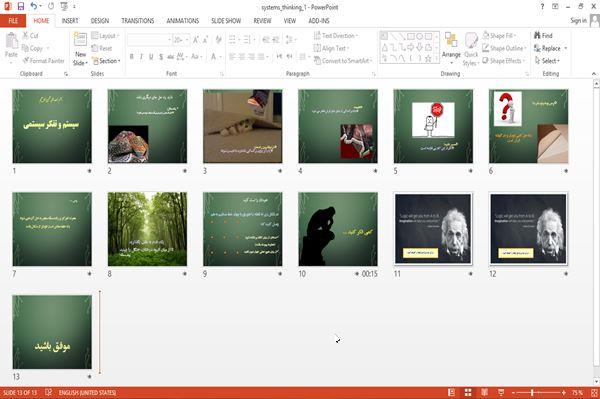Click Format Painter brush
This screenshot has height=399, width=600.
click(x=44, y=61)
